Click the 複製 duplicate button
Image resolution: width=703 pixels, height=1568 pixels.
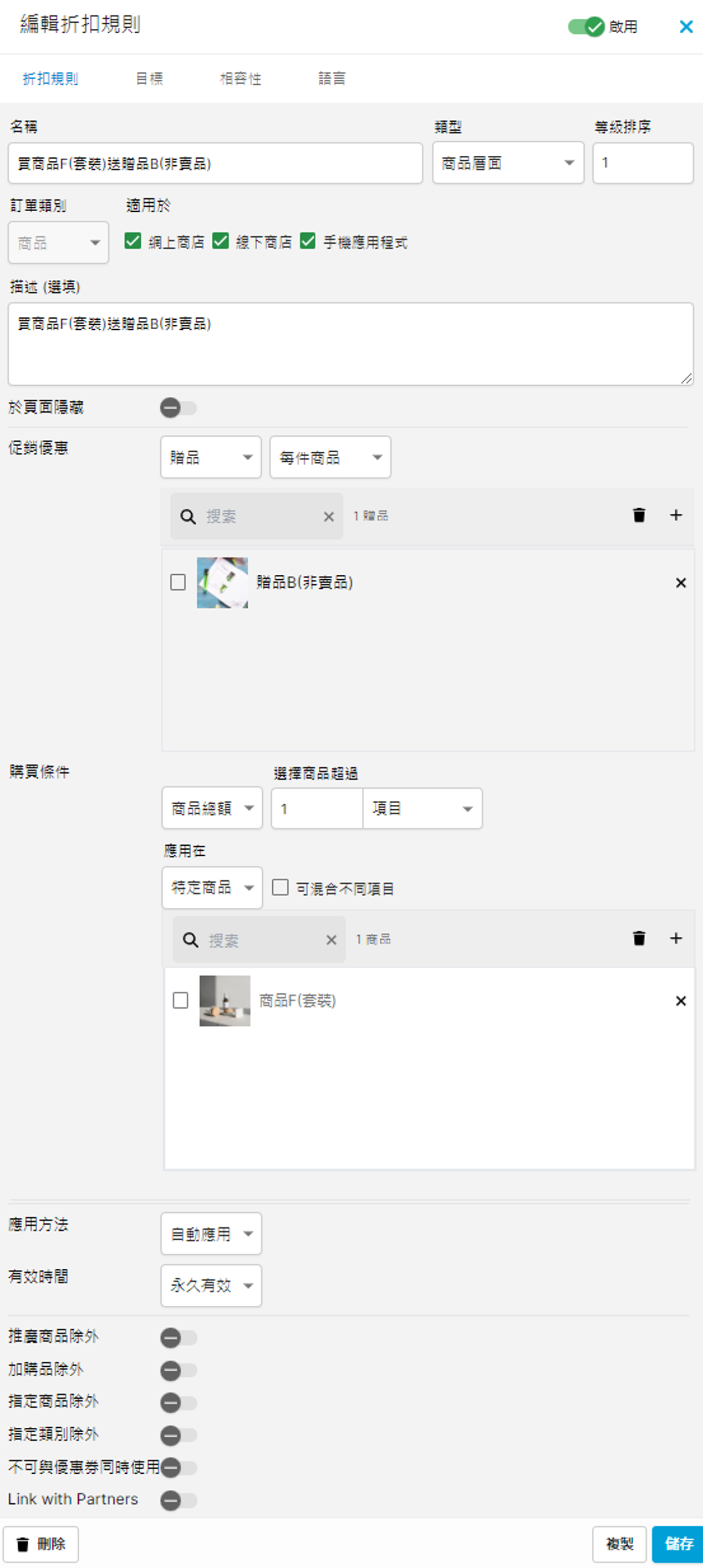[x=619, y=1543]
